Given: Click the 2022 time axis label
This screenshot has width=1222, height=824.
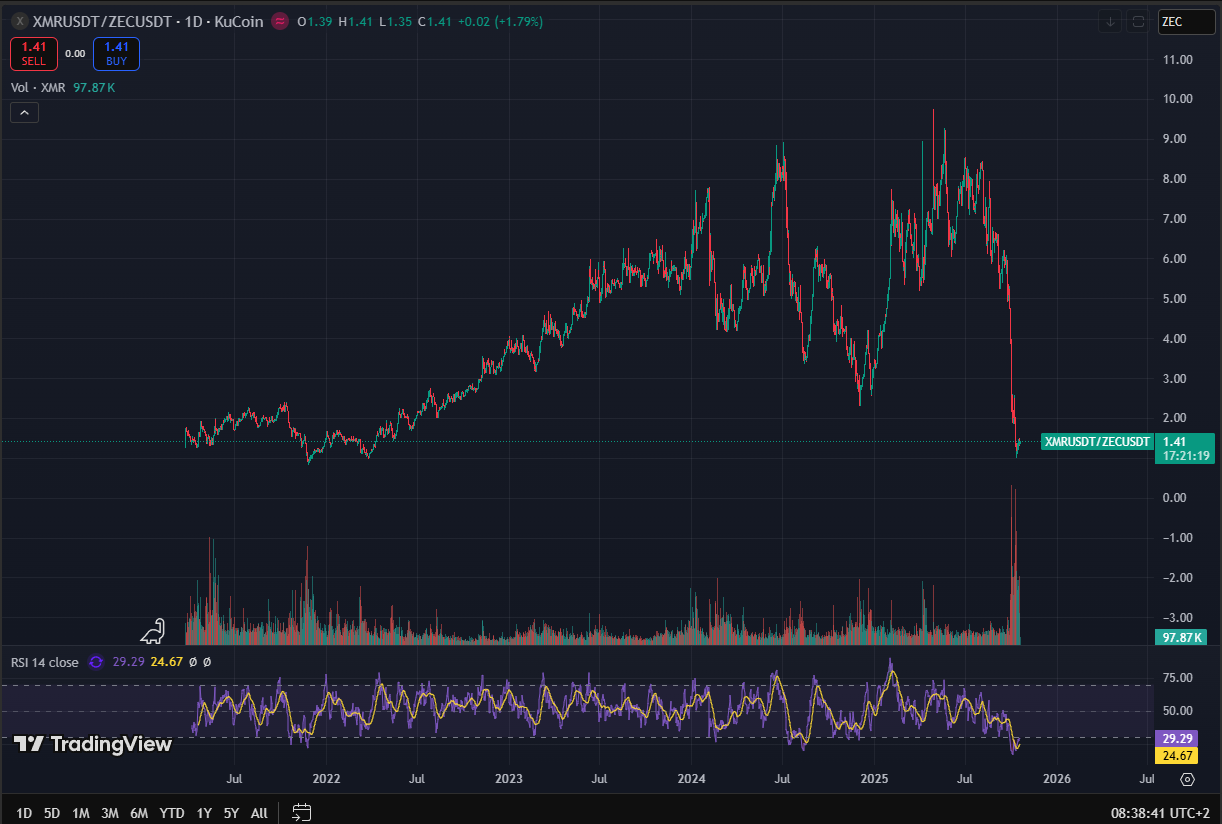Looking at the screenshot, I should (x=326, y=779).
